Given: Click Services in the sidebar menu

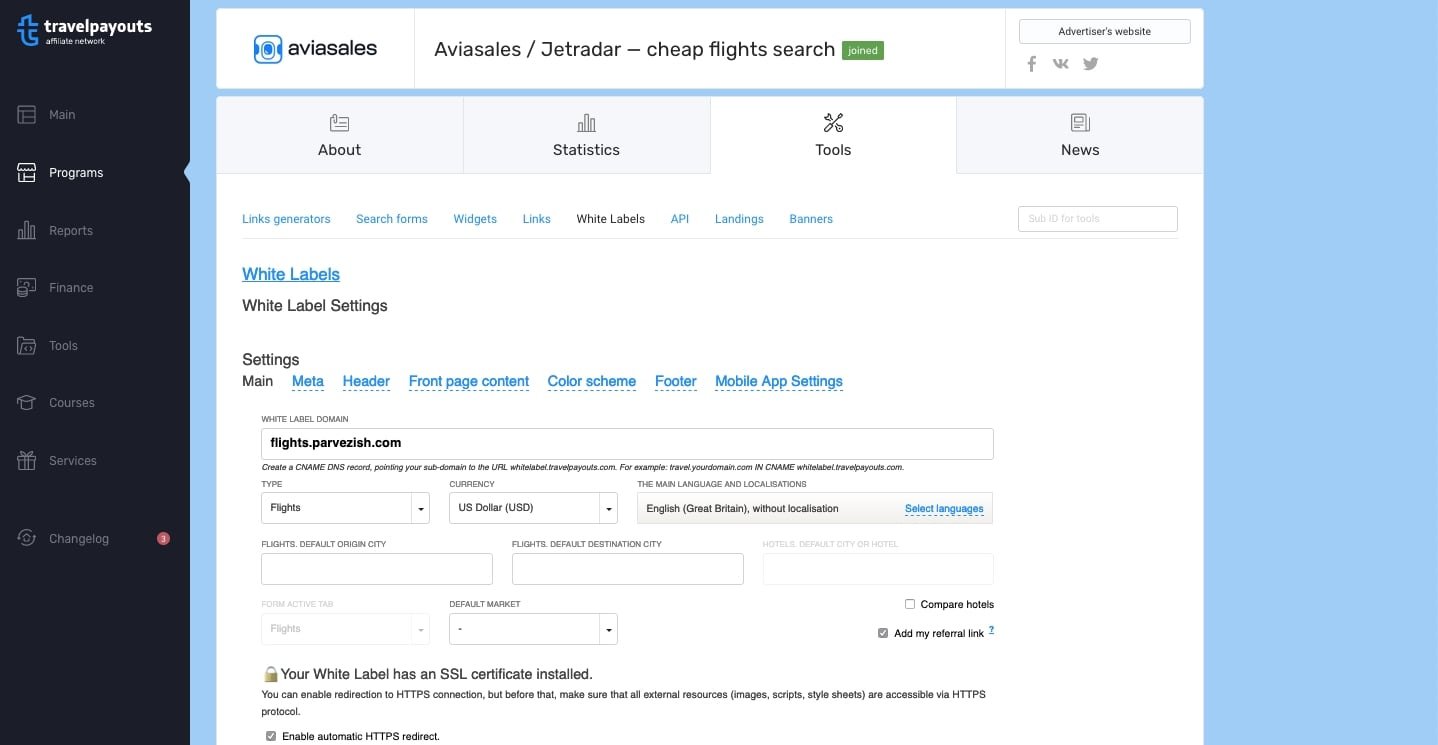Looking at the screenshot, I should [73, 461].
